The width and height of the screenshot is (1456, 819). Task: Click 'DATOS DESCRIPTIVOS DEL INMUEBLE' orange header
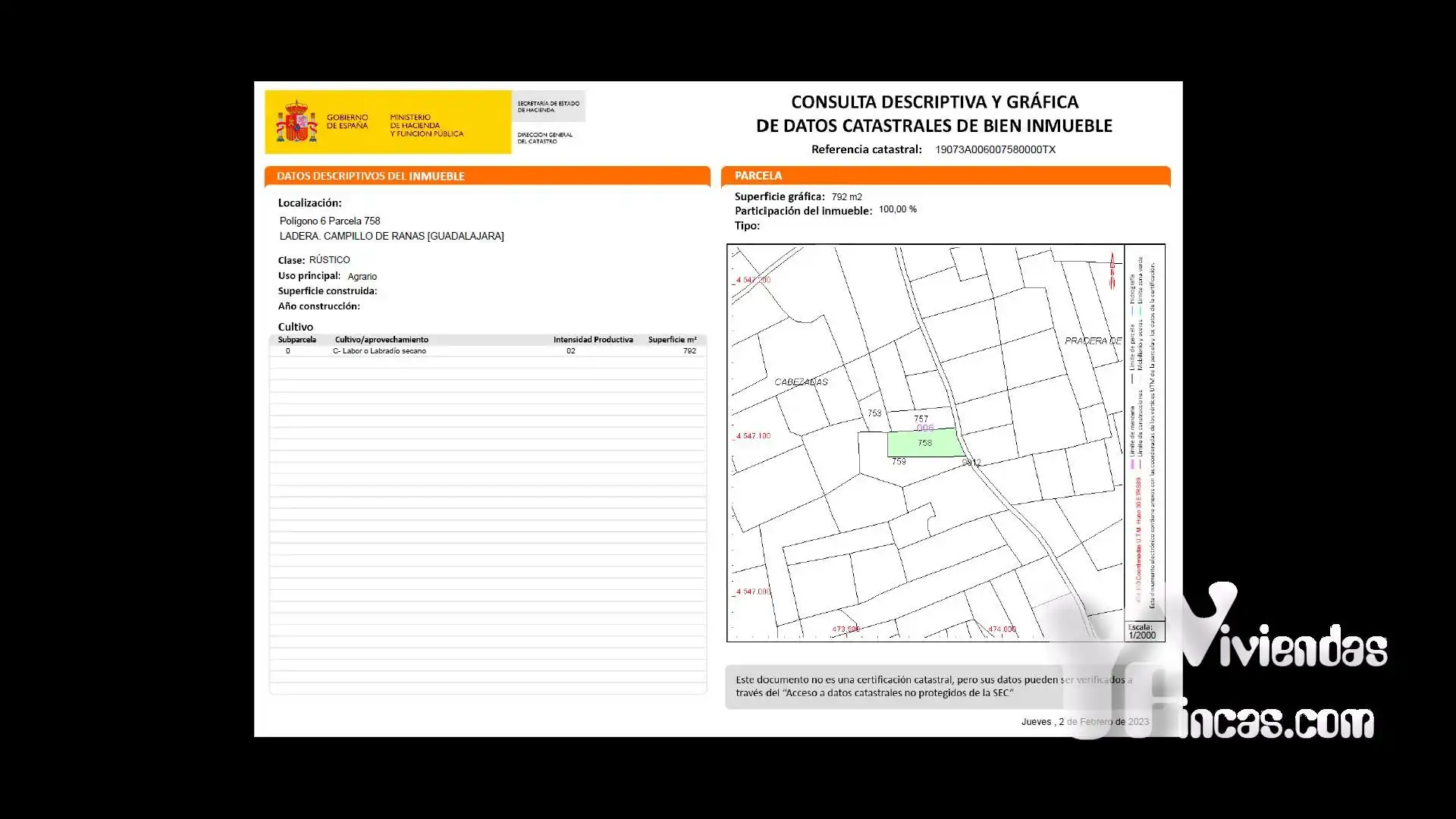click(x=488, y=176)
